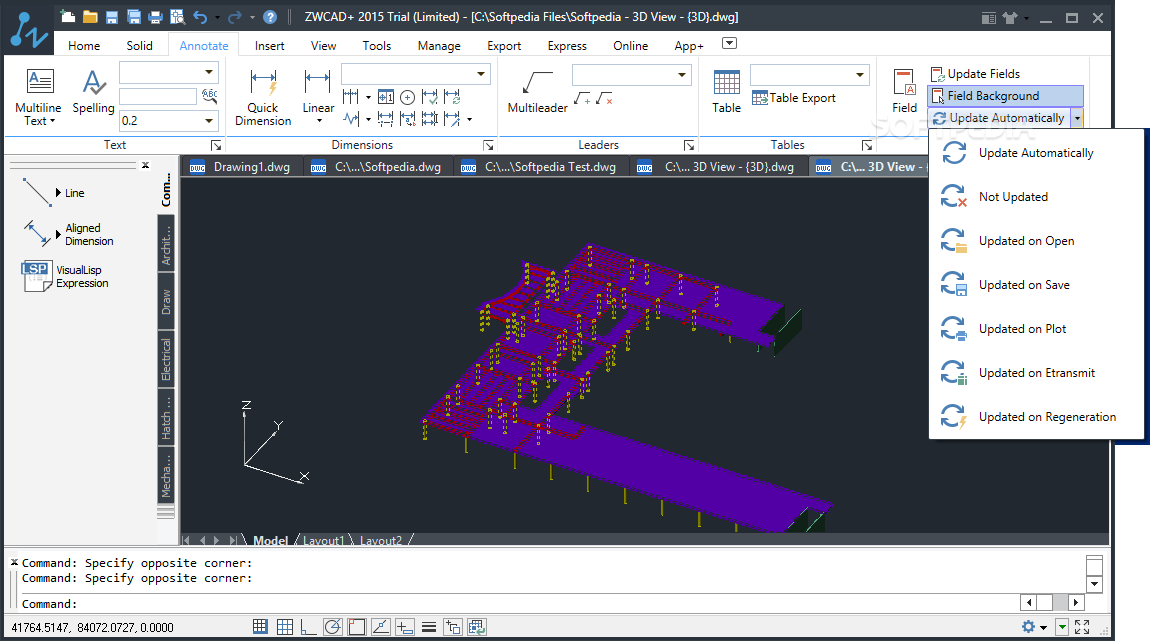The height and width of the screenshot is (641, 1150).
Task: Click the Save icon in quick access toolbar
Action: 111,17
